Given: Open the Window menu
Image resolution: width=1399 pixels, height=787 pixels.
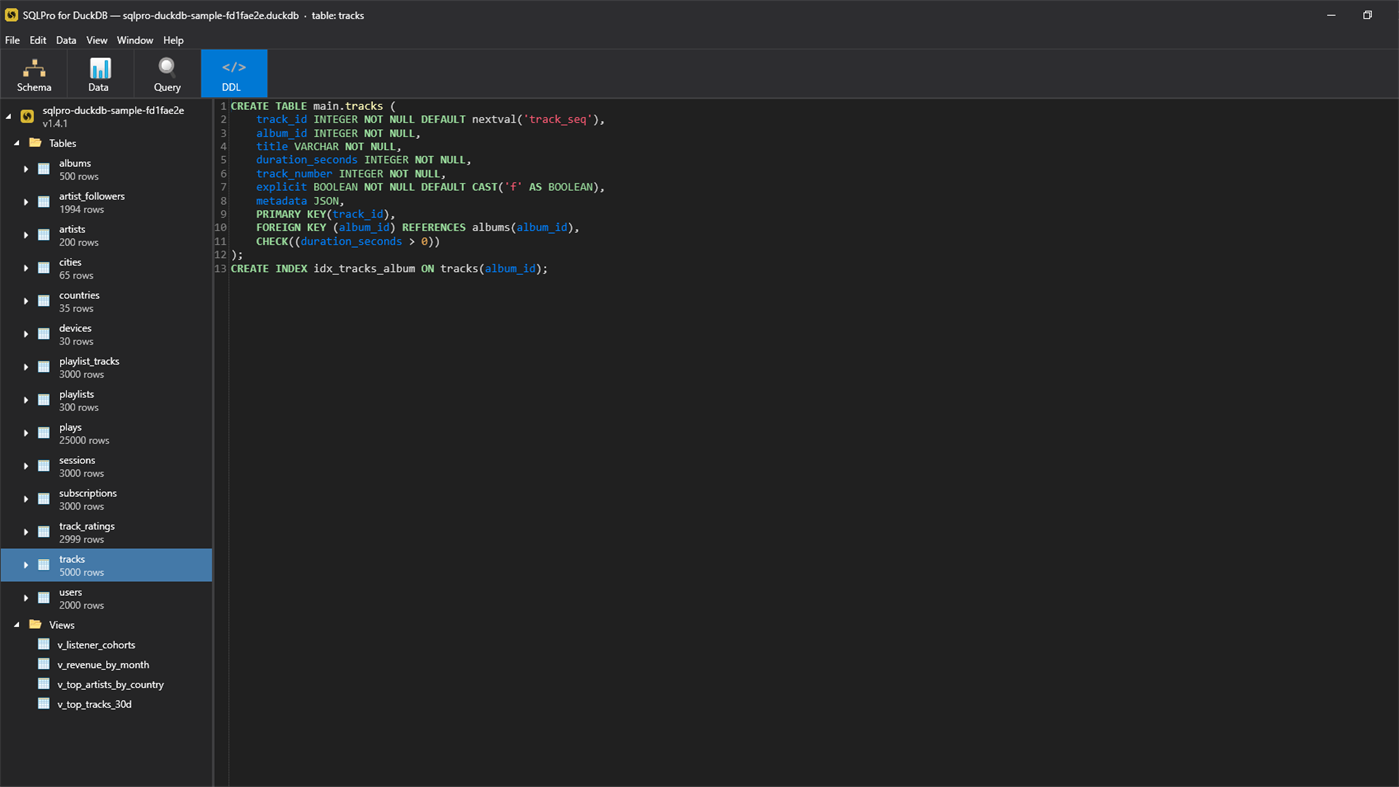Looking at the screenshot, I should [135, 40].
